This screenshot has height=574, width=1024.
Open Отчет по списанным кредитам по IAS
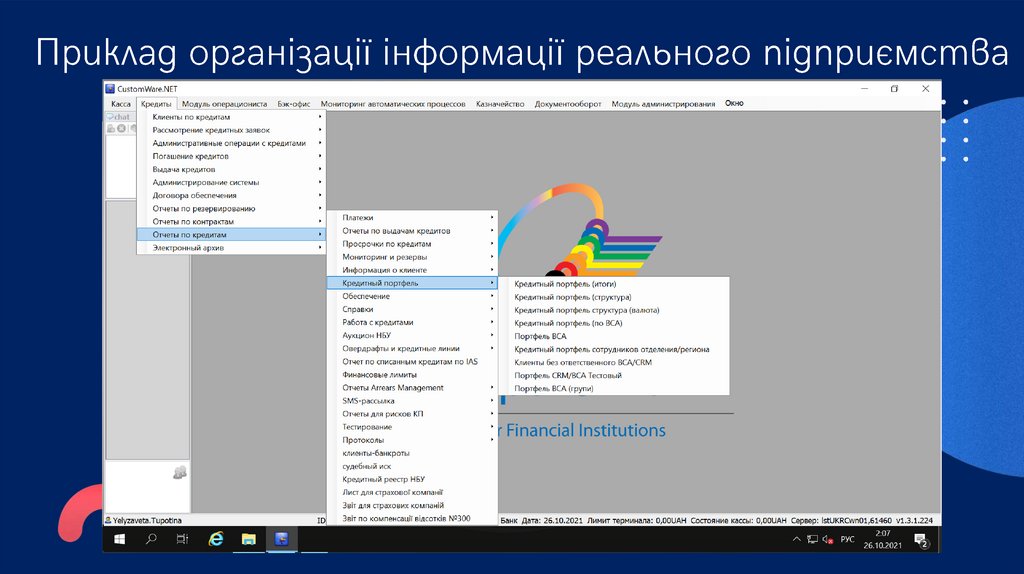tap(412, 361)
